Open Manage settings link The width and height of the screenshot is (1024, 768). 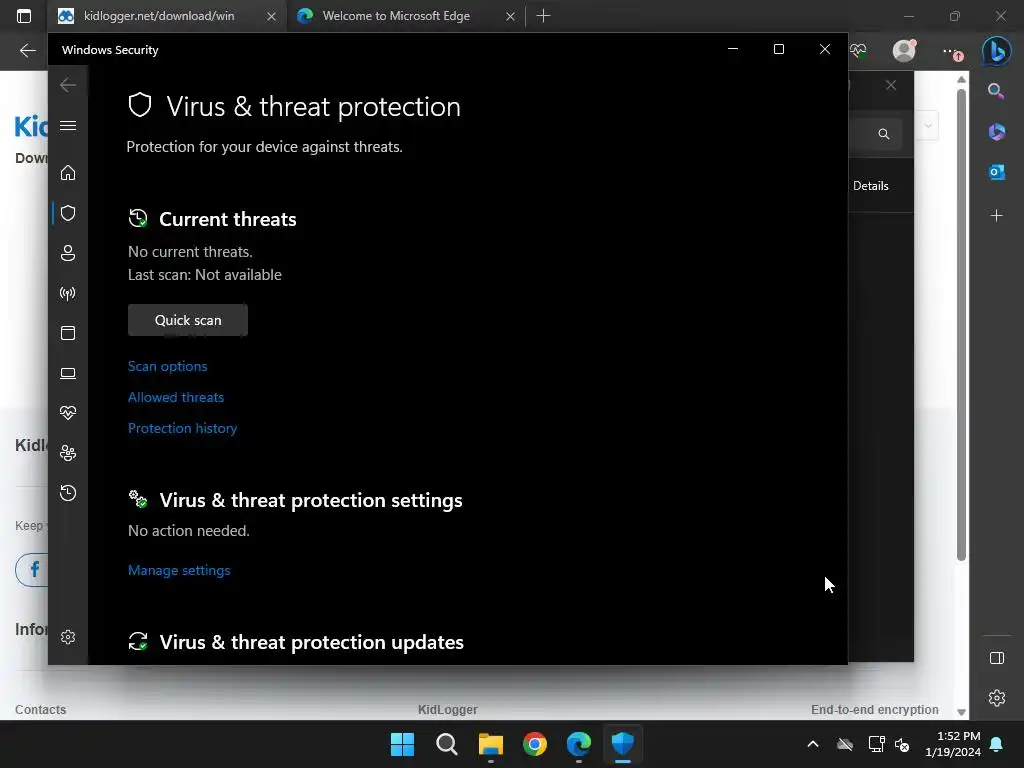coord(179,570)
